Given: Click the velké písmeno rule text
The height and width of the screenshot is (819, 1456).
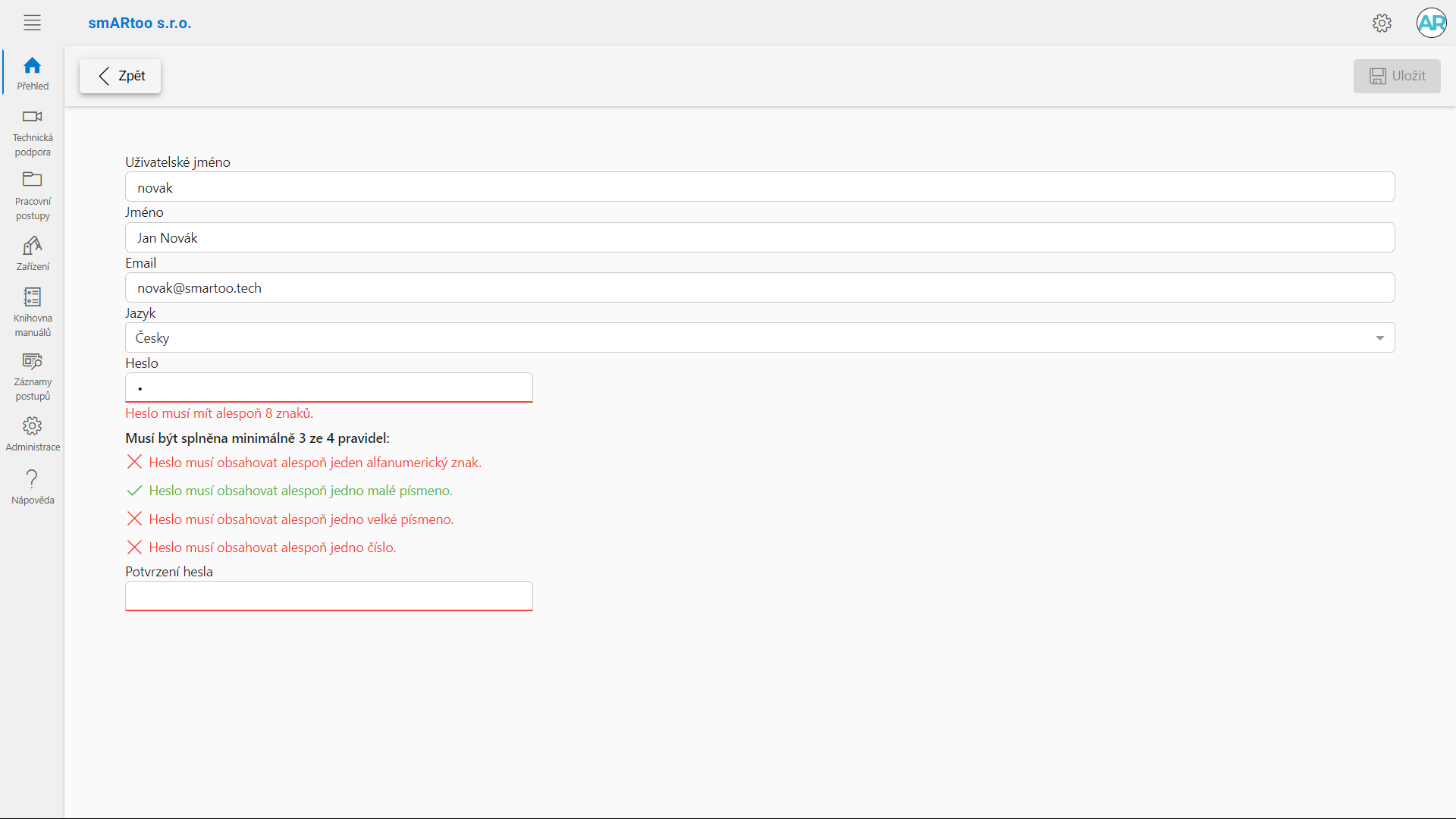Looking at the screenshot, I should [301, 519].
